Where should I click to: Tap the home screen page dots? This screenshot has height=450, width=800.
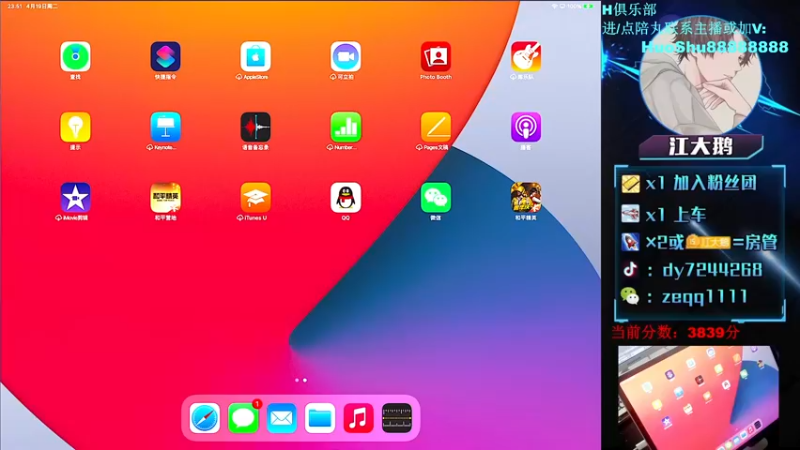click(x=301, y=380)
